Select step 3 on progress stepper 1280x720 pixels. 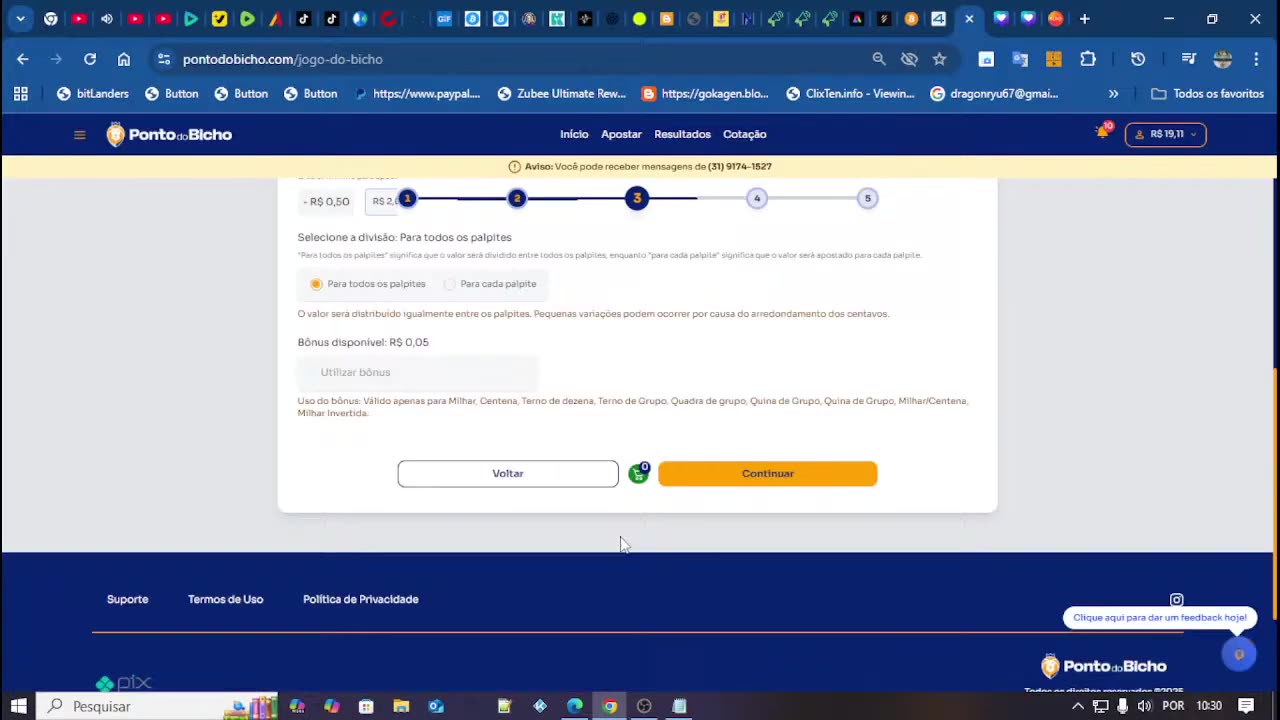pyautogui.click(x=637, y=198)
